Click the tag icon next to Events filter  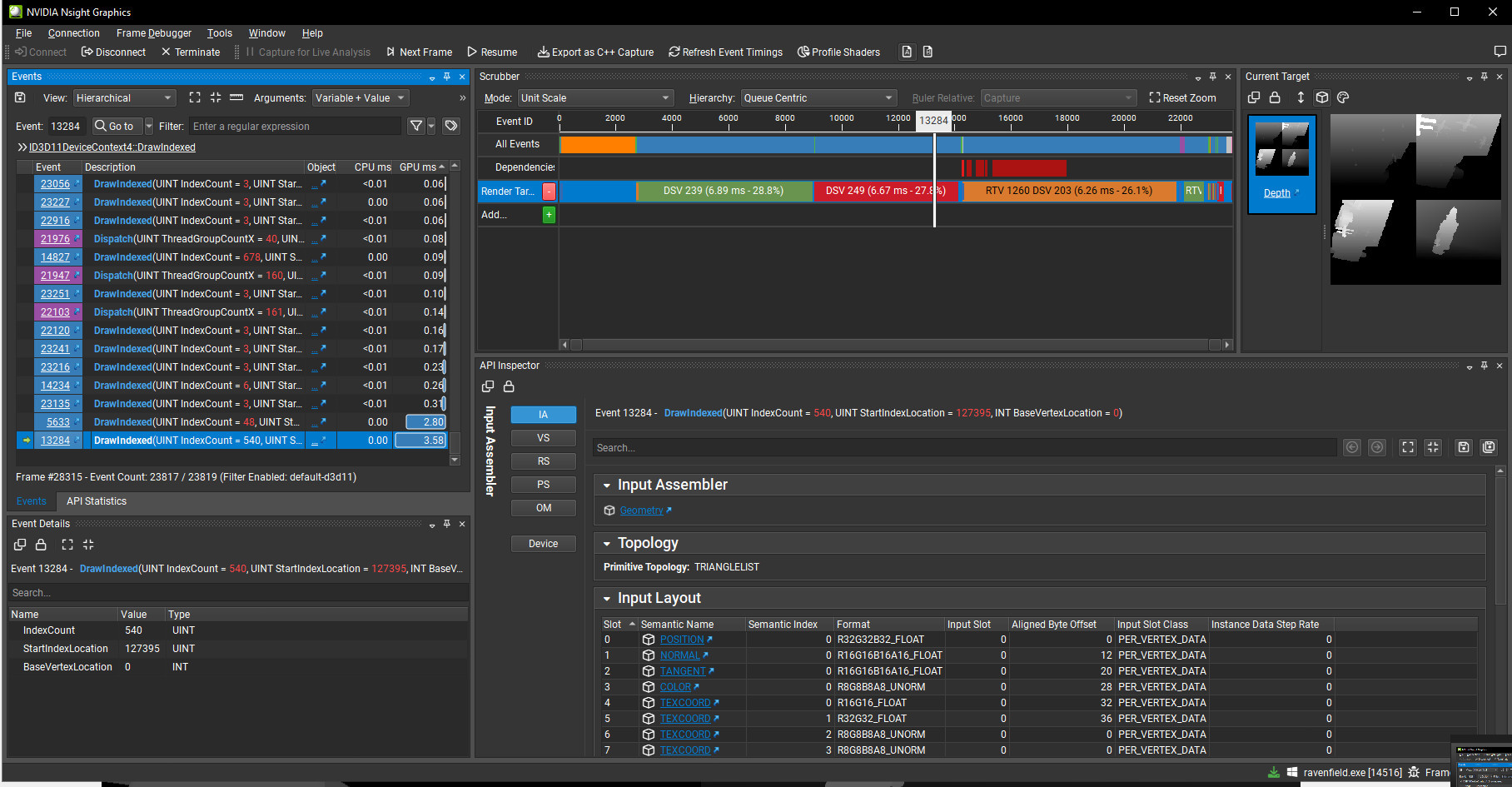[451, 126]
